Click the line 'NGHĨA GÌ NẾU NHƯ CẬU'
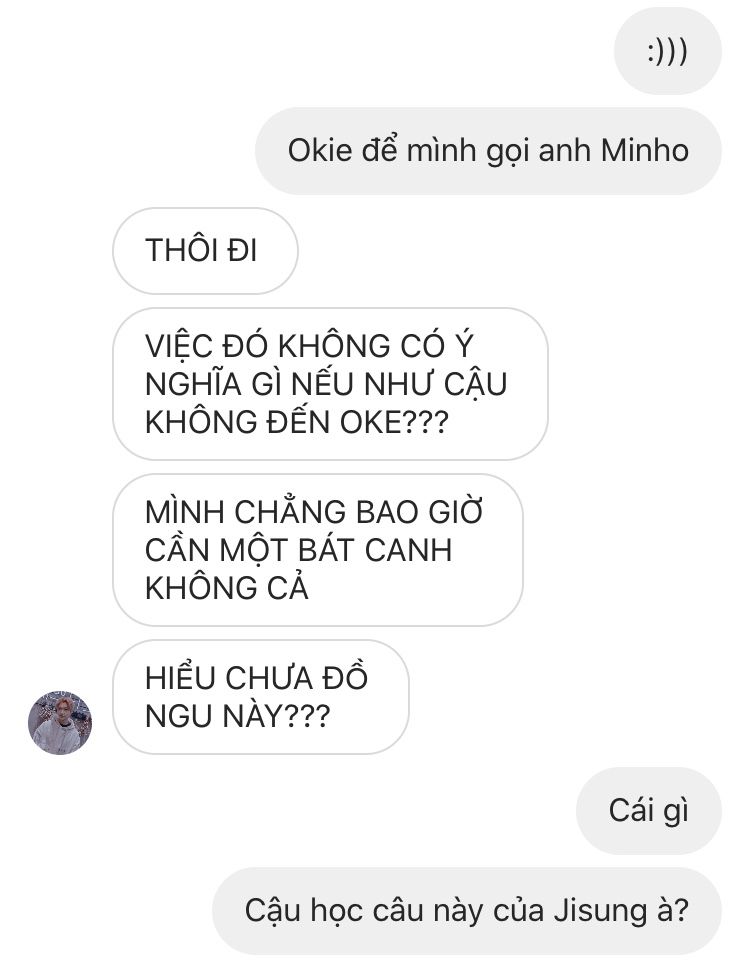750x976 pixels. (326, 384)
